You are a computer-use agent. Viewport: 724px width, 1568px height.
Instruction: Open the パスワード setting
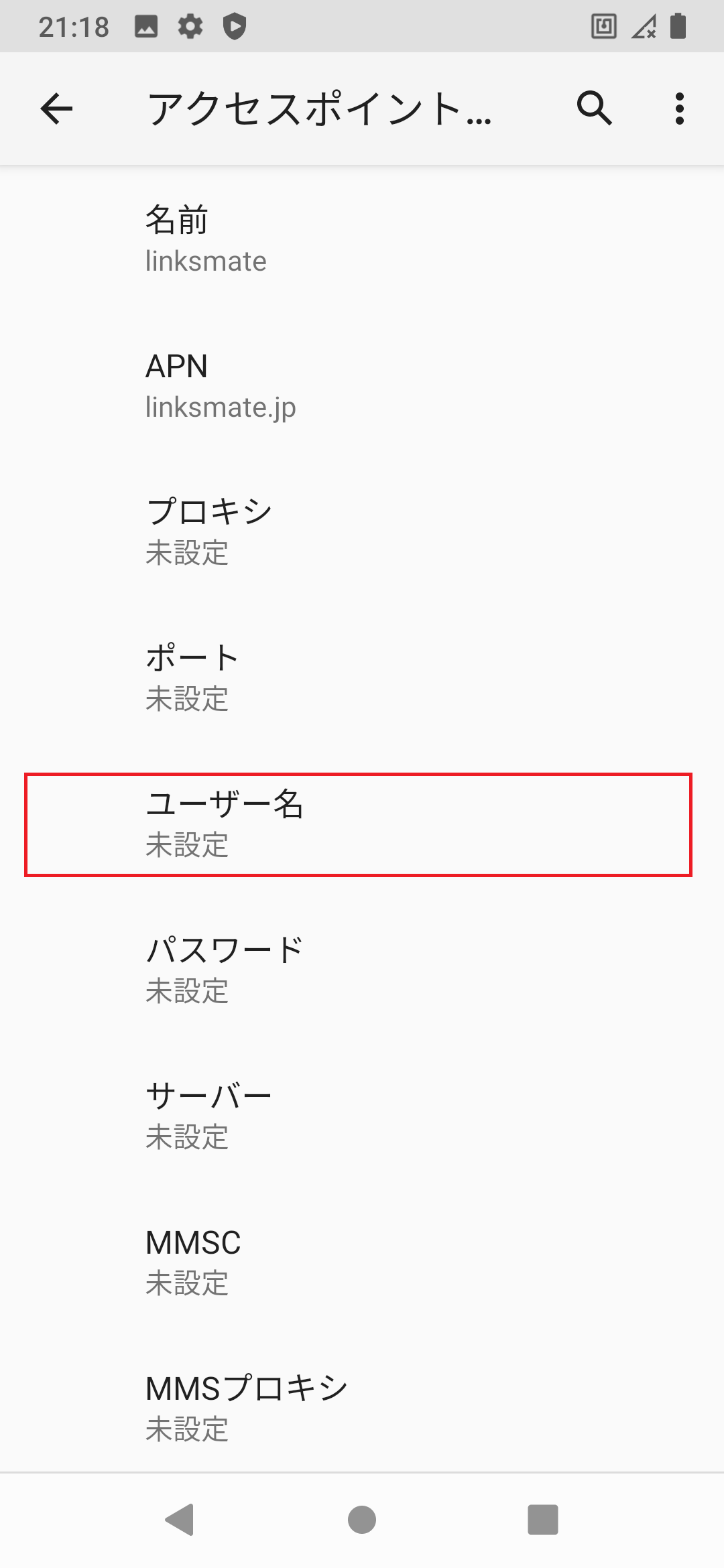pos(362,970)
